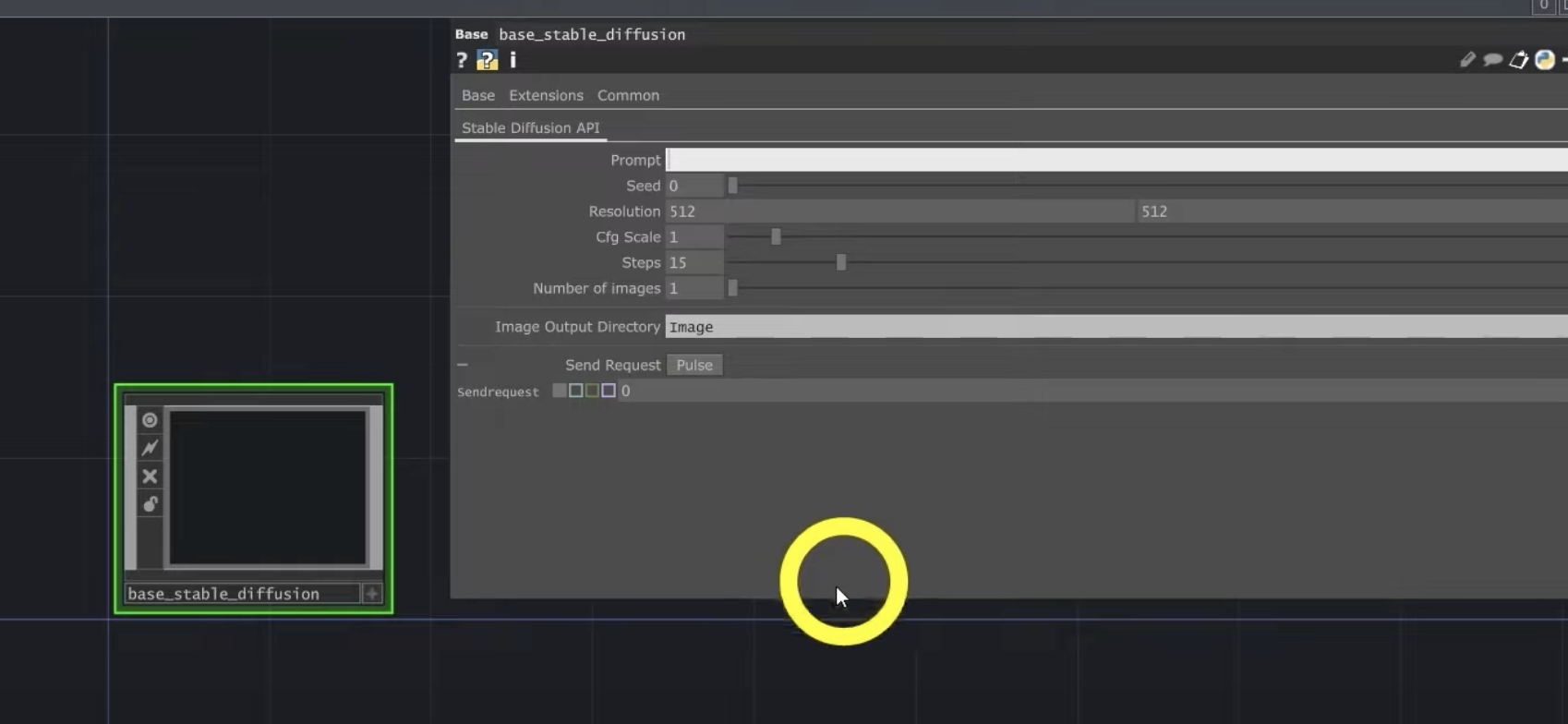Viewport: 1568px width, 724px height.
Task: Click the Image Output Directory label
Action: click(x=577, y=327)
